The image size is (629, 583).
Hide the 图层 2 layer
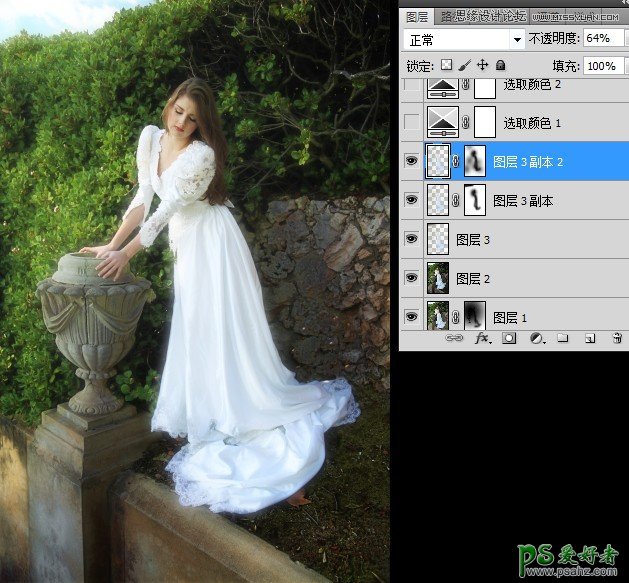(x=410, y=278)
